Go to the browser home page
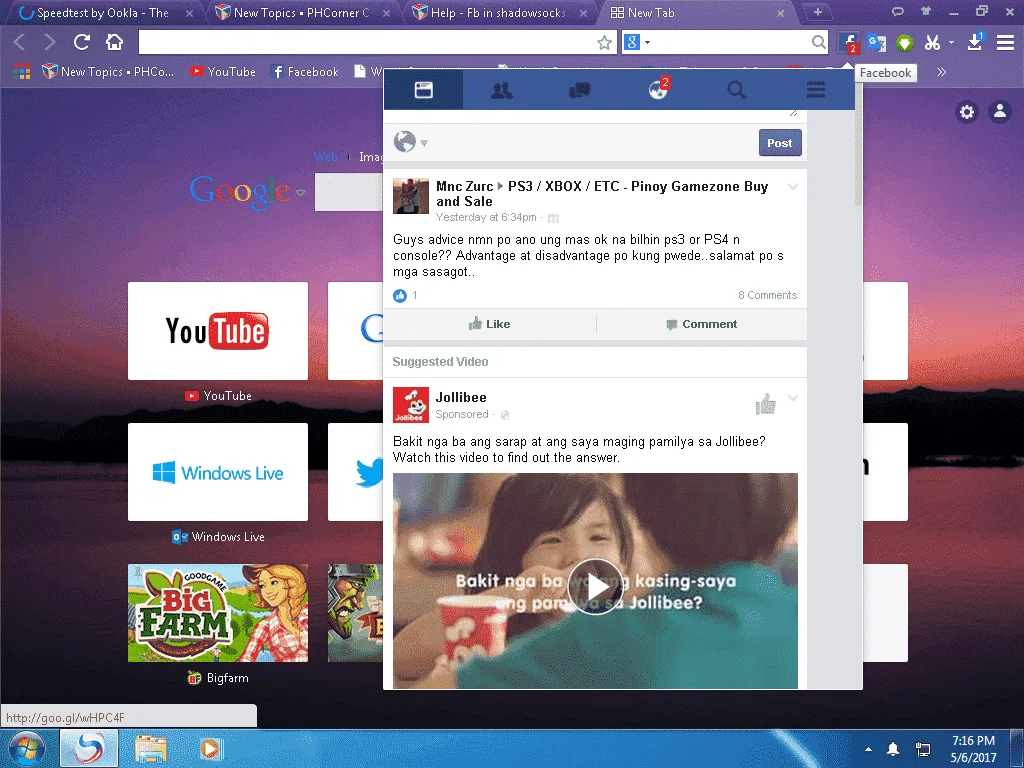The height and width of the screenshot is (768, 1024). tap(114, 42)
